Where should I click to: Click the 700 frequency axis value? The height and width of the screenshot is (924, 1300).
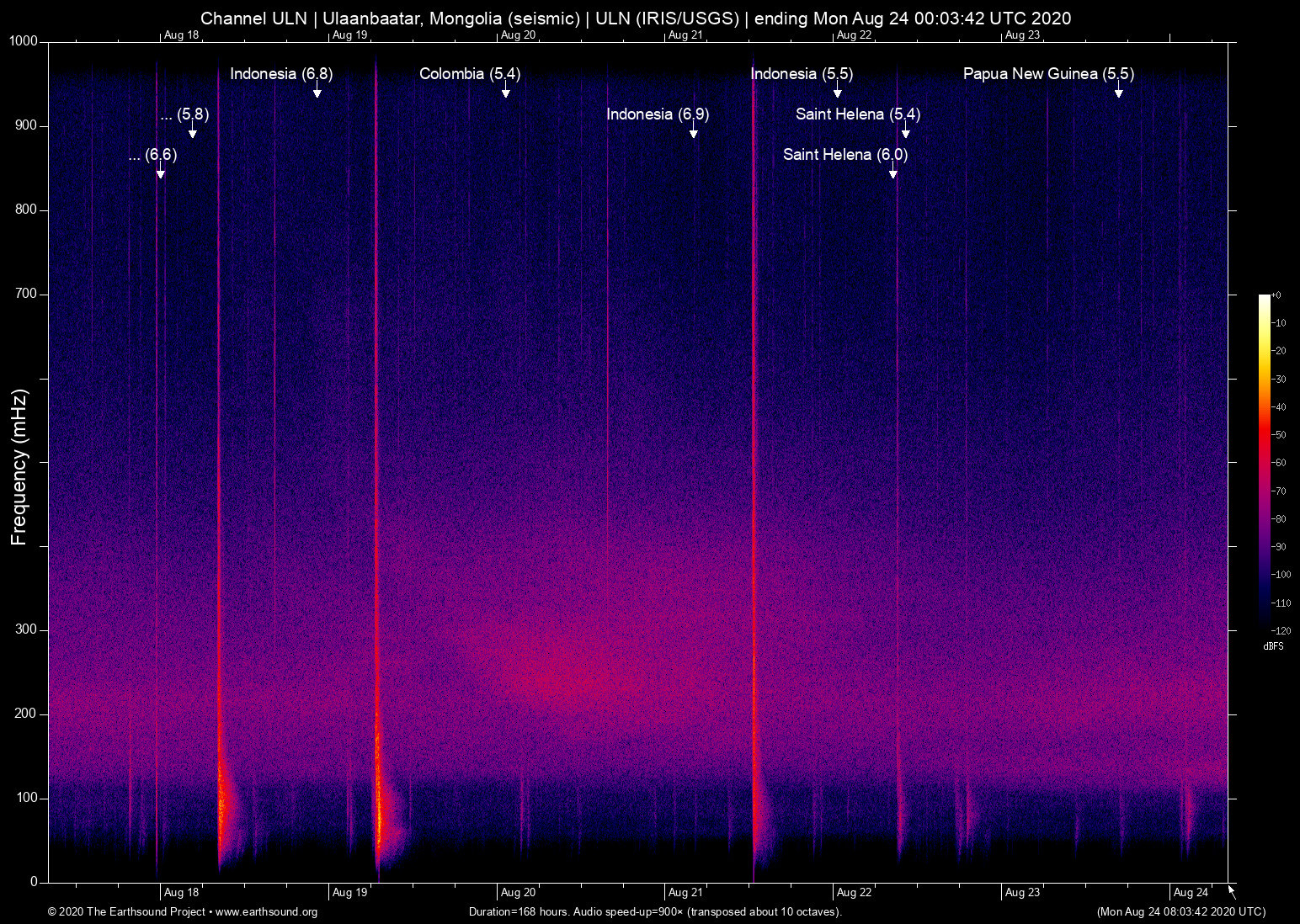(26, 295)
